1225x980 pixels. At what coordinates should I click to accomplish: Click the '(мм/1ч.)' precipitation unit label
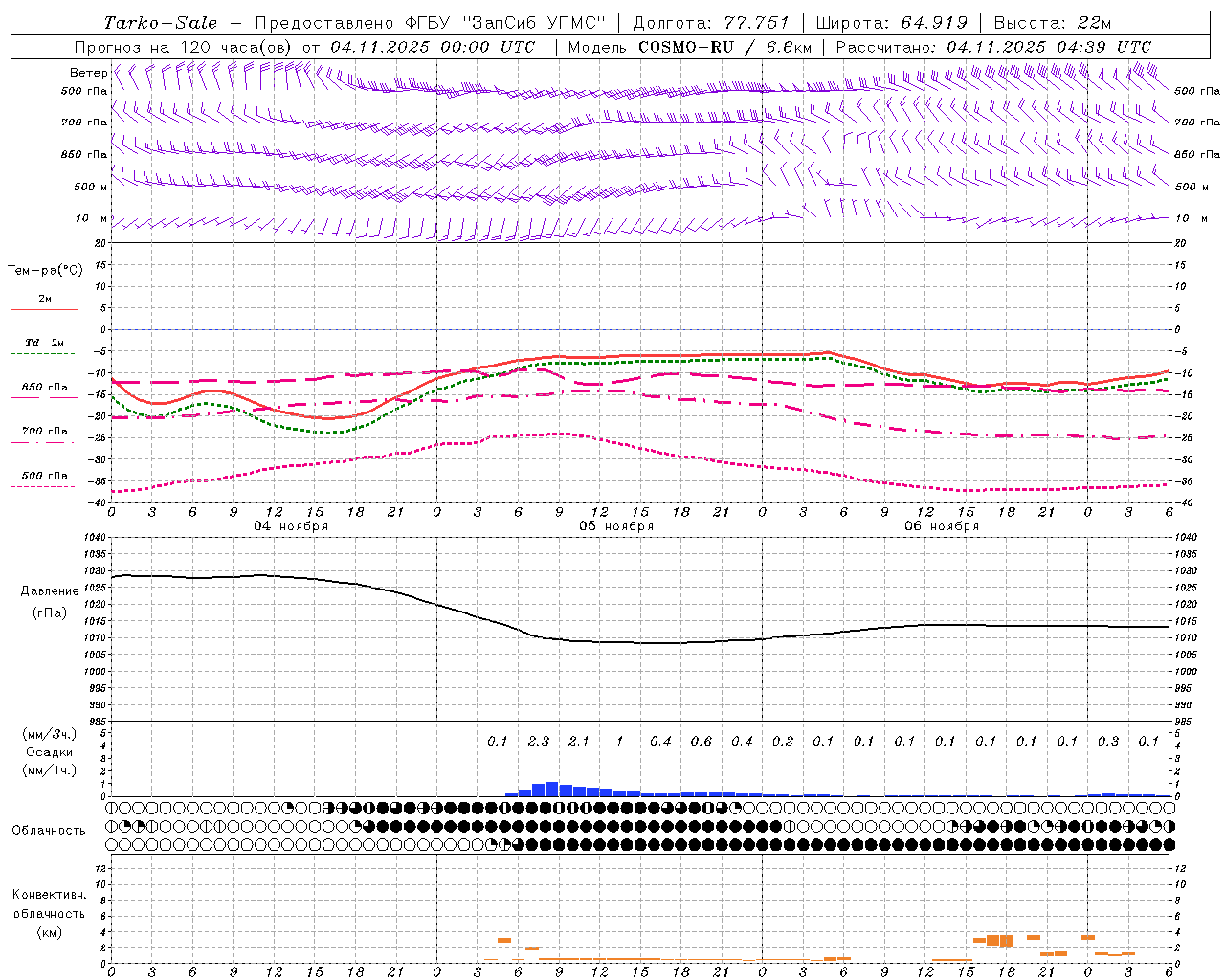tap(50, 771)
